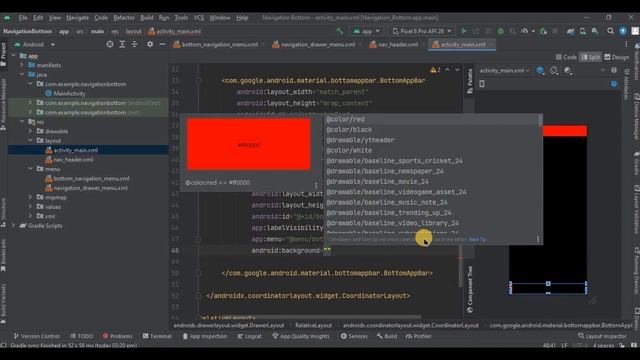
Task: Select @drawable/ytheader completion suggestion
Action: pos(431,140)
